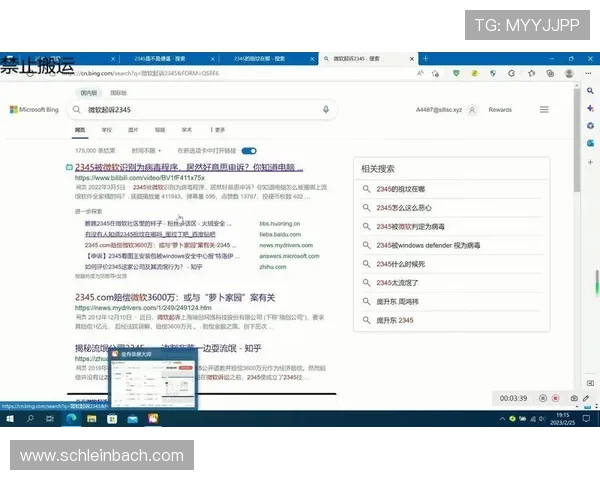
Task: Click the Read aloud icon in address bar
Action: pos(420,73)
